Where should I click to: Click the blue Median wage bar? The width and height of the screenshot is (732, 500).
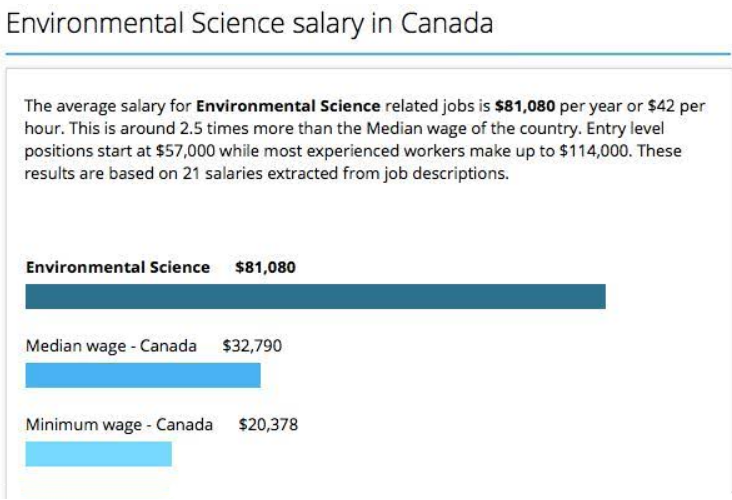pos(142,375)
